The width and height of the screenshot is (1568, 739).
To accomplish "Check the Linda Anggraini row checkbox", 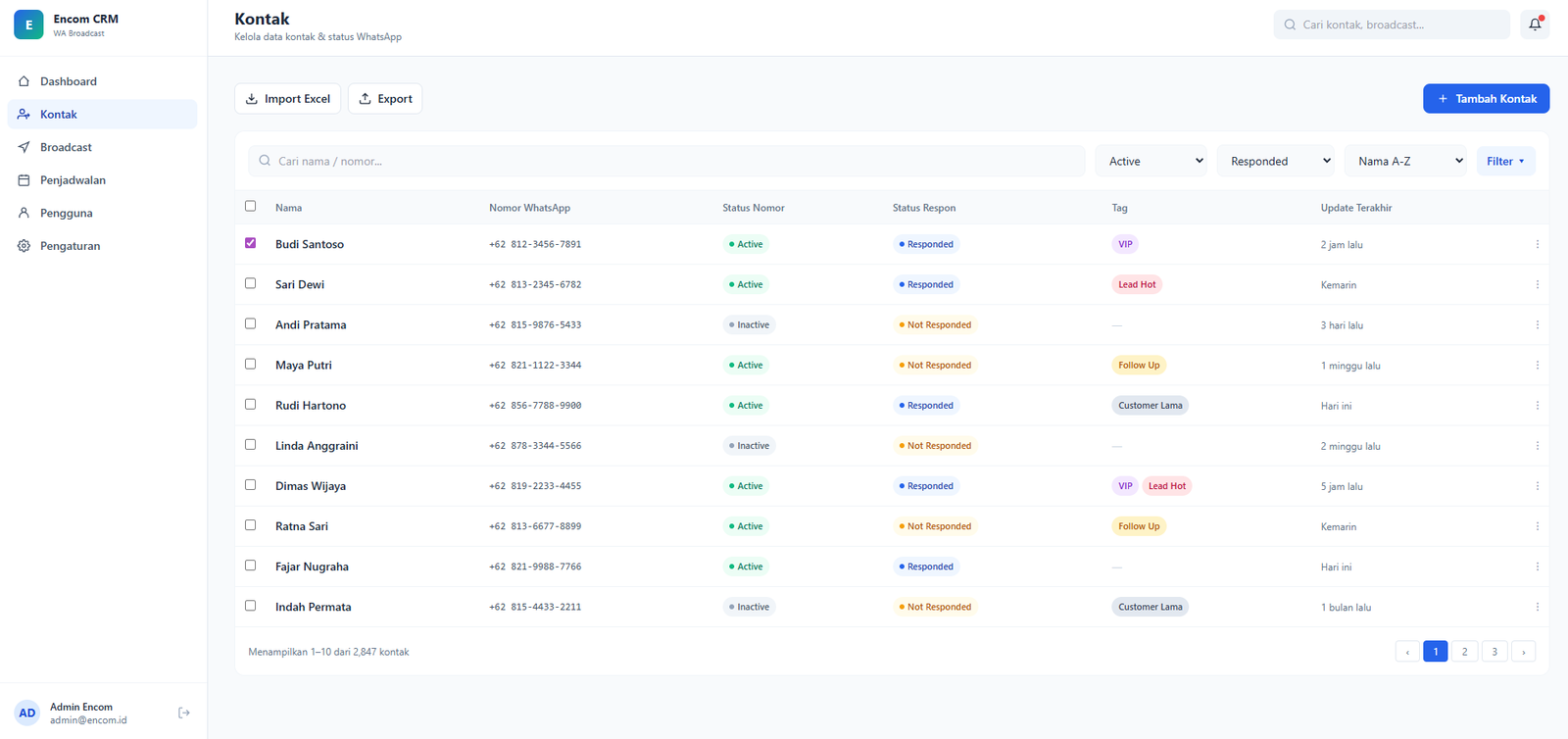I will click(250, 444).
